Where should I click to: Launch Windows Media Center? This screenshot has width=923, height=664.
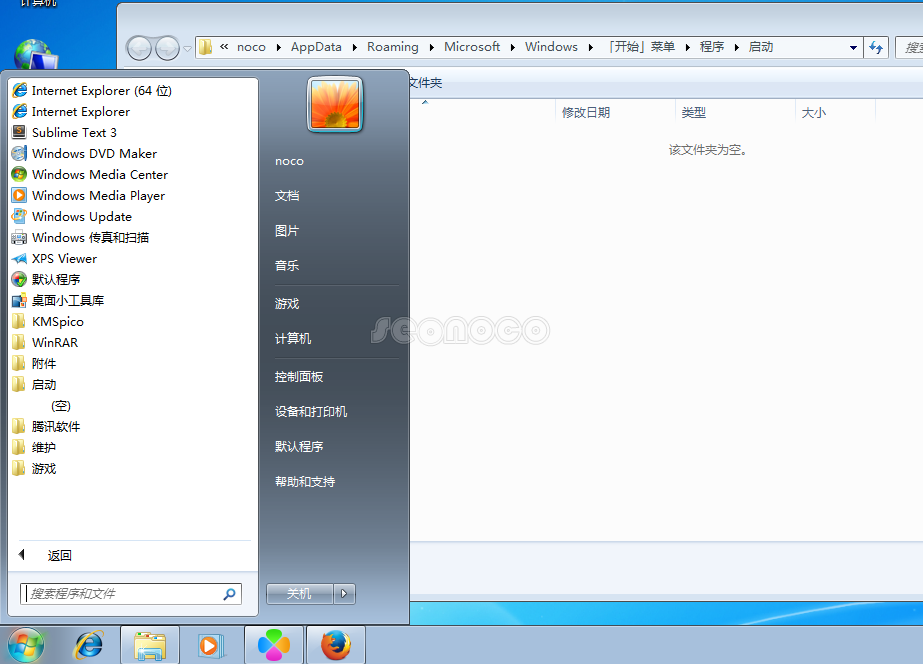99,174
